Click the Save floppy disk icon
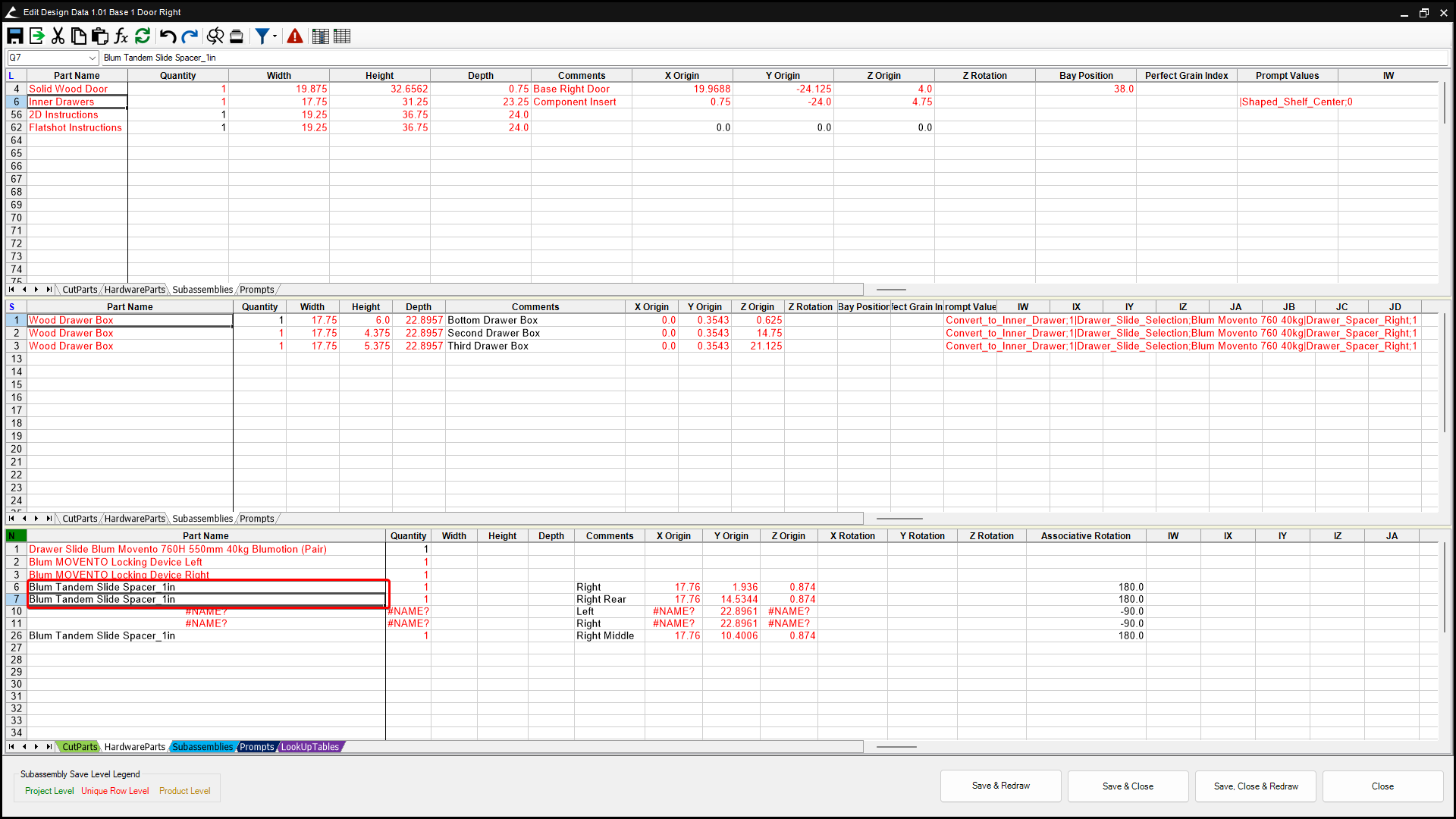Image resolution: width=1456 pixels, height=819 pixels. (x=15, y=36)
